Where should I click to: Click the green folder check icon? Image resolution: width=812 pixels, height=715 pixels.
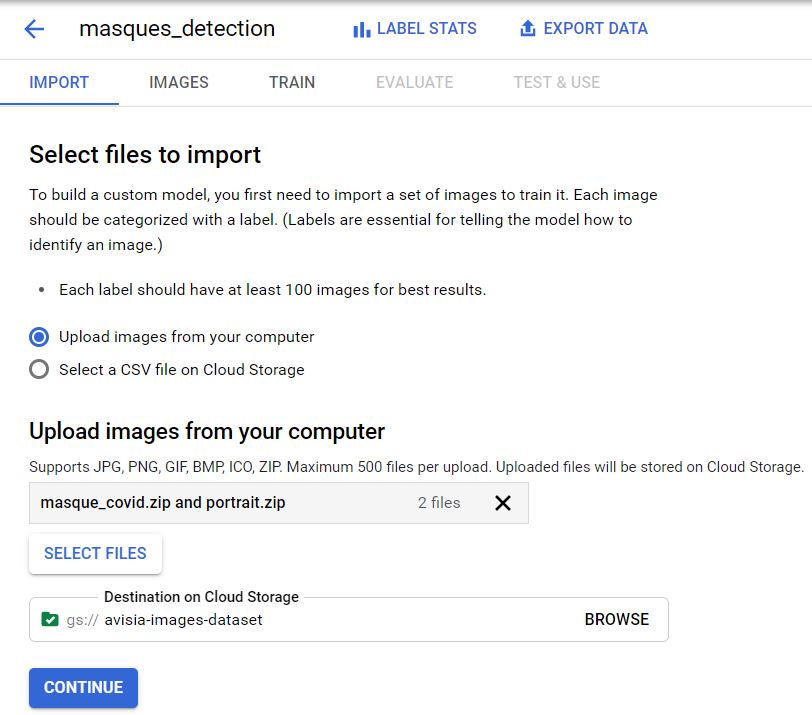tap(50, 619)
